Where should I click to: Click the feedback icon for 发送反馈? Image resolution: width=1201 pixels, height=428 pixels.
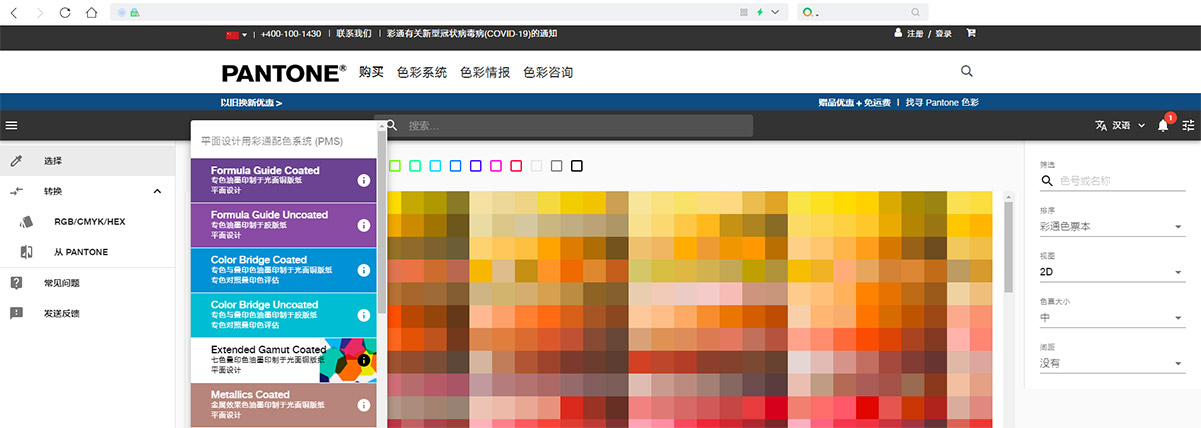coord(16,313)
